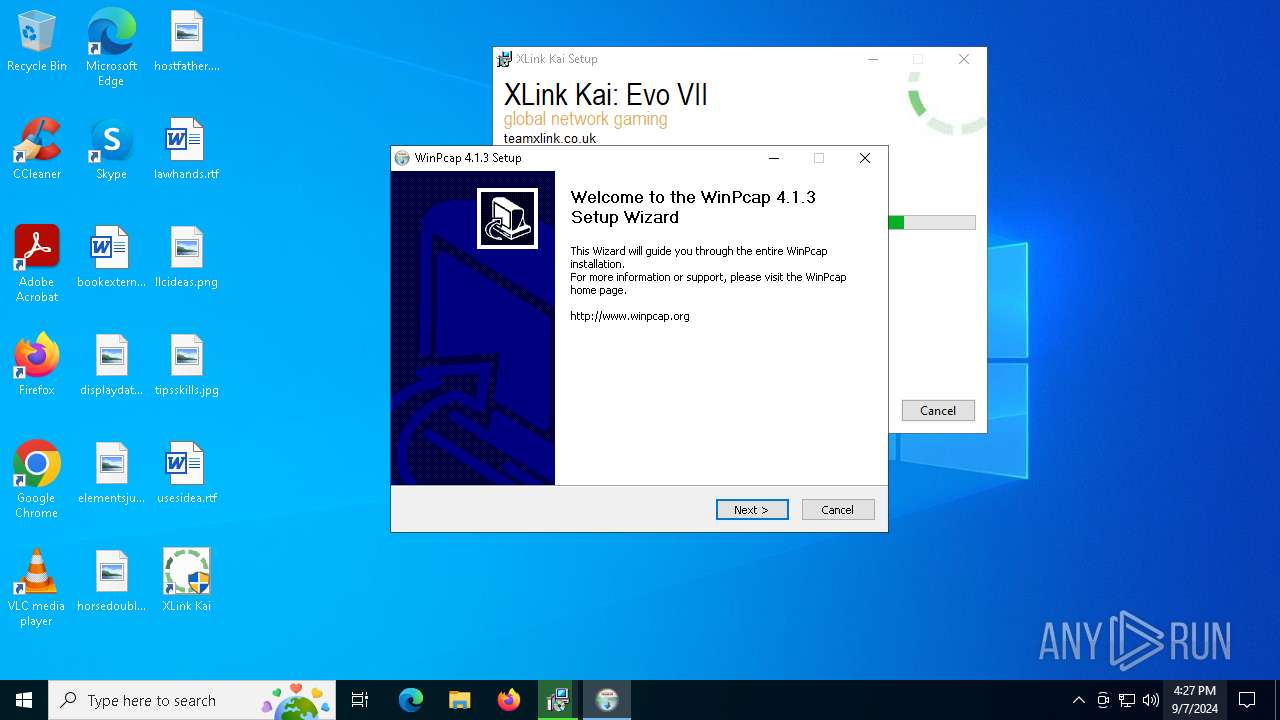Launch Firefox from desktop shortcut
The image size is (1280, 720).
coord(37,366)
